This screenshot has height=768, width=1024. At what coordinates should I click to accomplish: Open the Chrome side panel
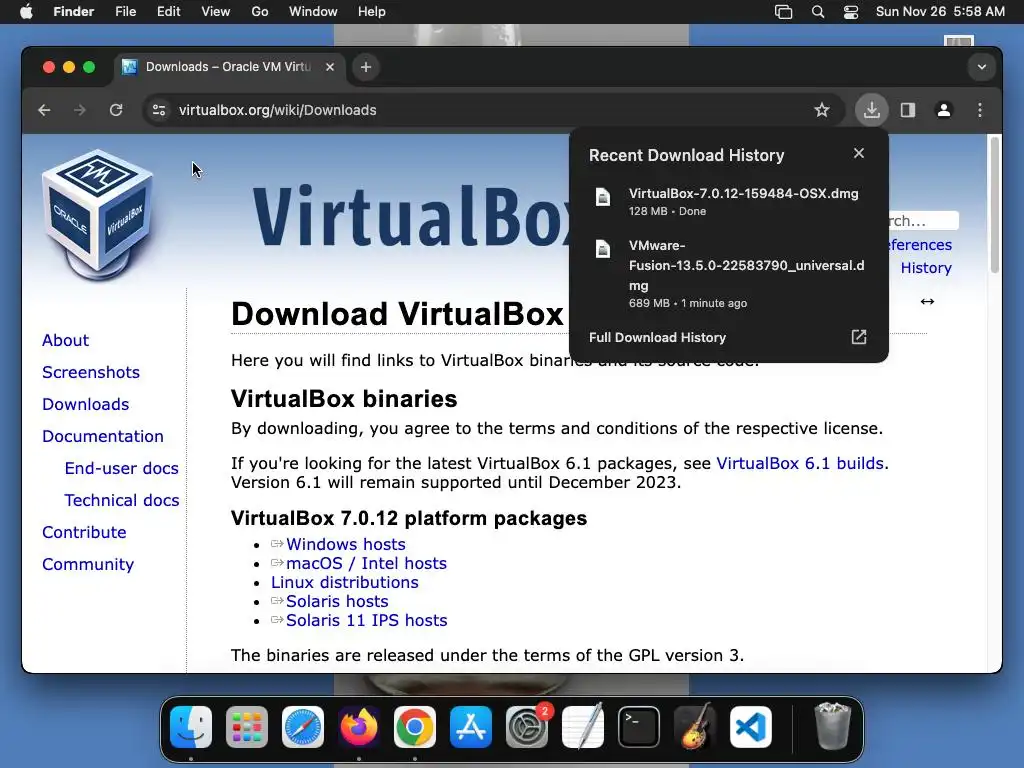(908, 110)
